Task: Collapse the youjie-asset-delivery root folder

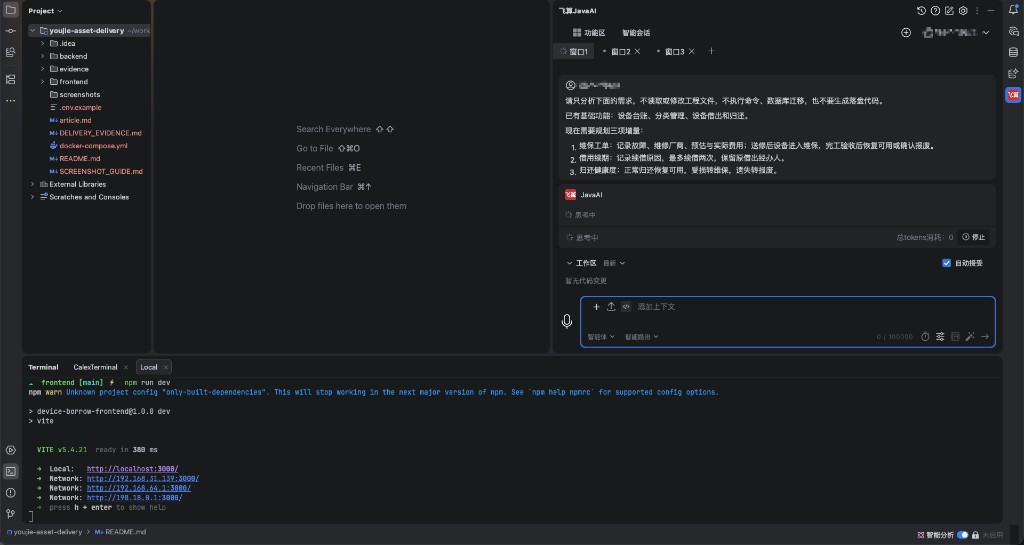Action: pos(32,31)
